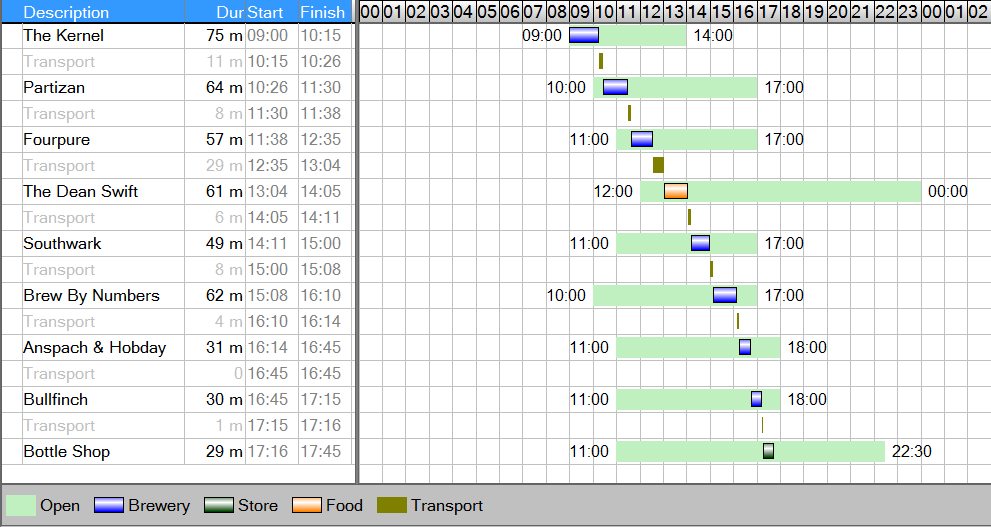Click the 61 m duration cell

(215, 191)
